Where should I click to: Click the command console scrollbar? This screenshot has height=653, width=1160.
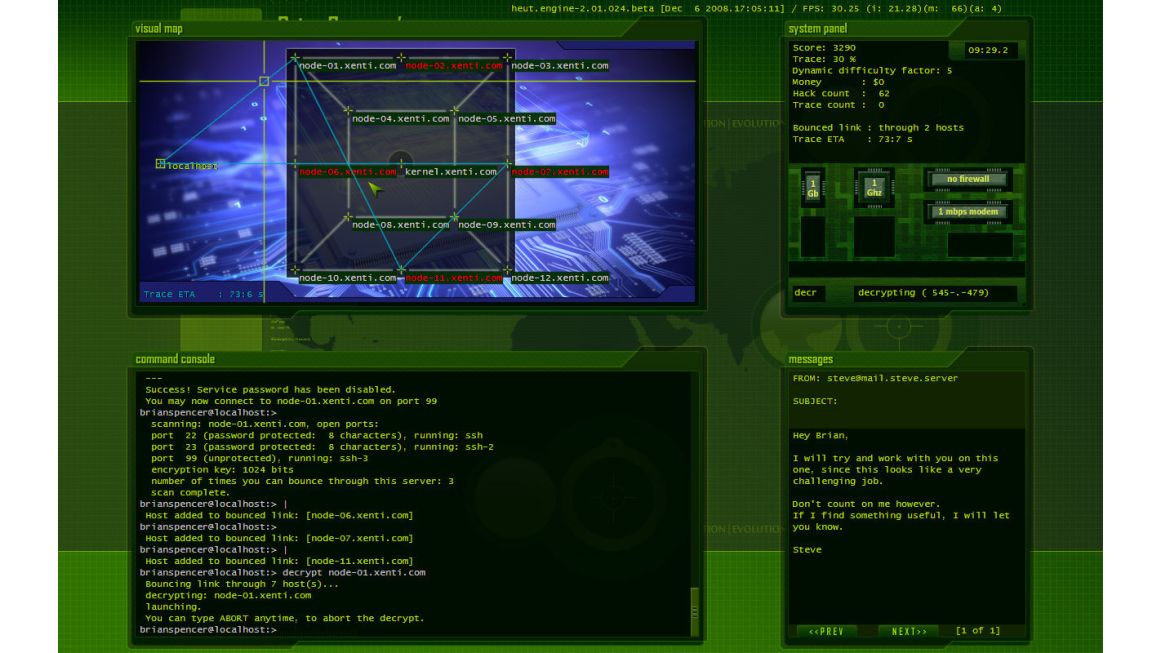tap(694, 611)
